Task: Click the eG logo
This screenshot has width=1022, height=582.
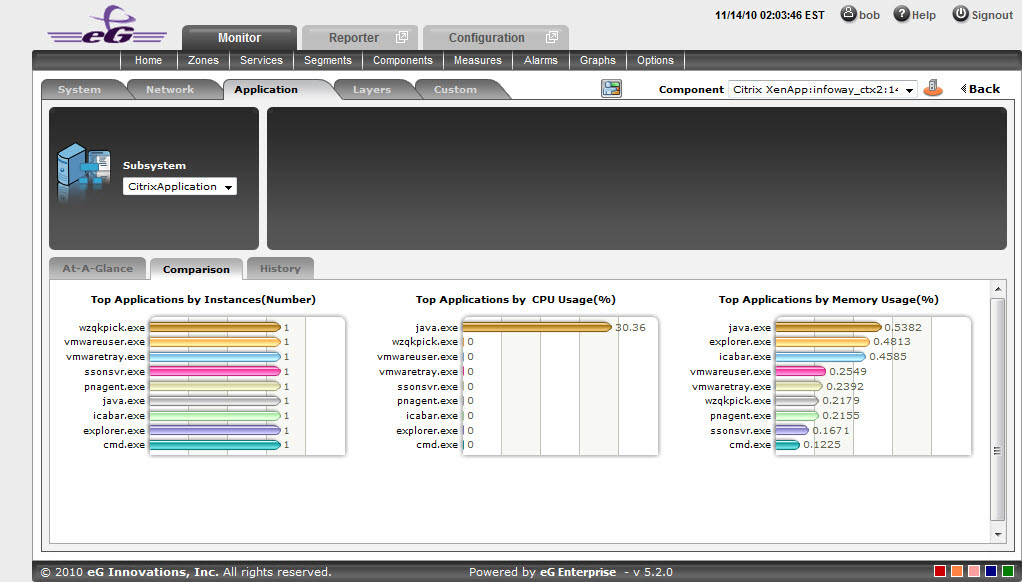Action: [107, 25]
